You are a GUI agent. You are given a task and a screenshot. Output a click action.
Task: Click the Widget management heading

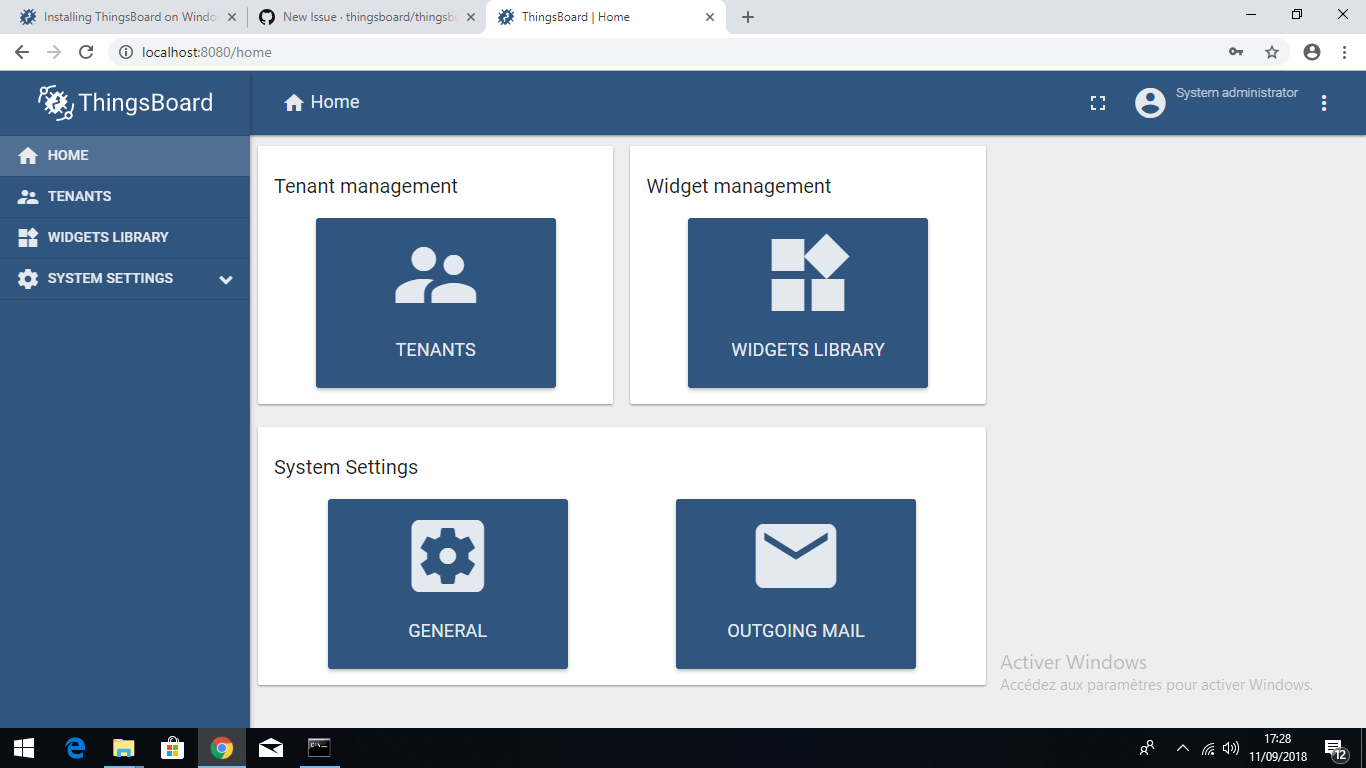pyautogui.click(x=739, y=186)
